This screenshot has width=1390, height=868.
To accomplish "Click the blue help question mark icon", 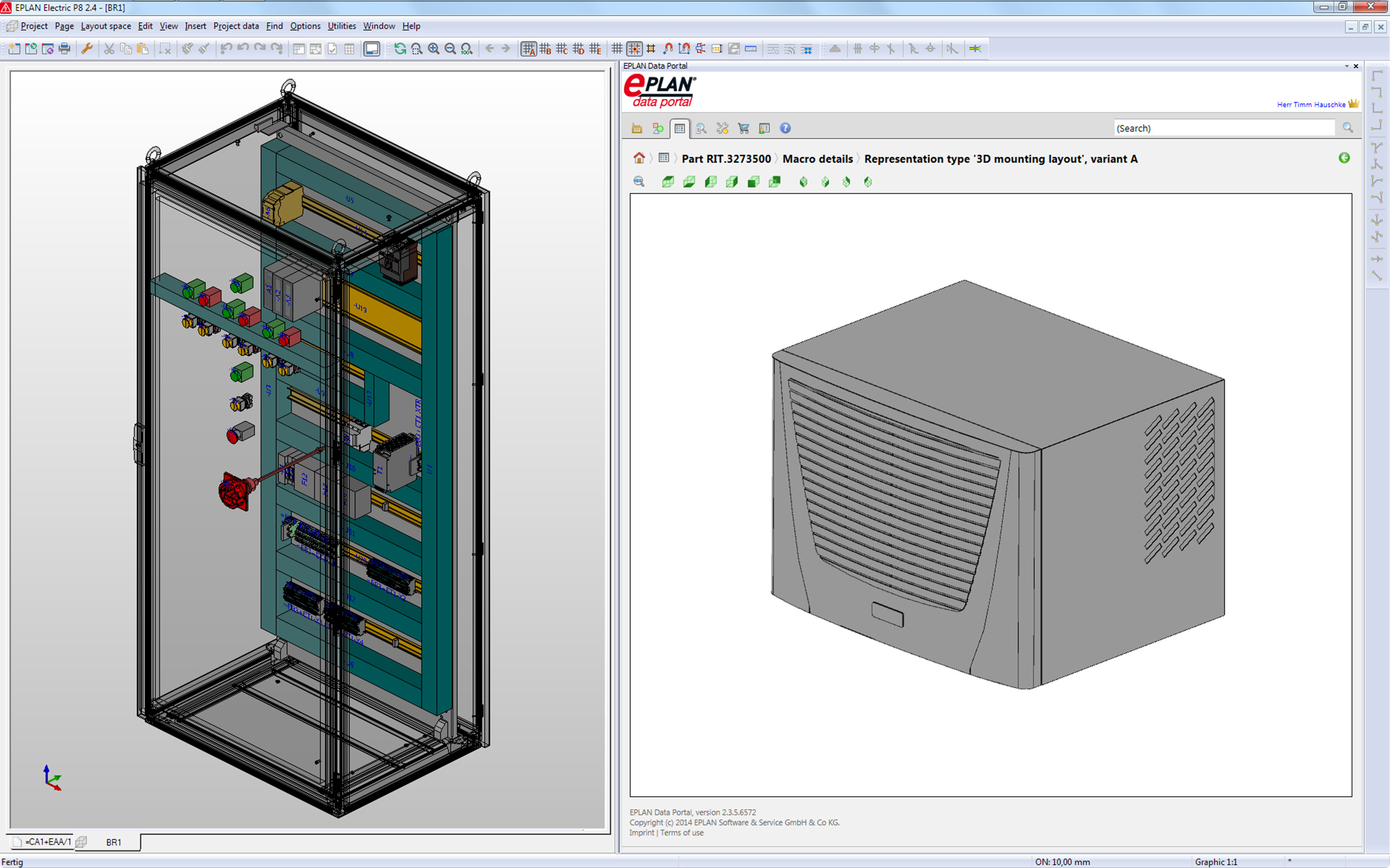I will pyautogui.click(x=785, y=128).
